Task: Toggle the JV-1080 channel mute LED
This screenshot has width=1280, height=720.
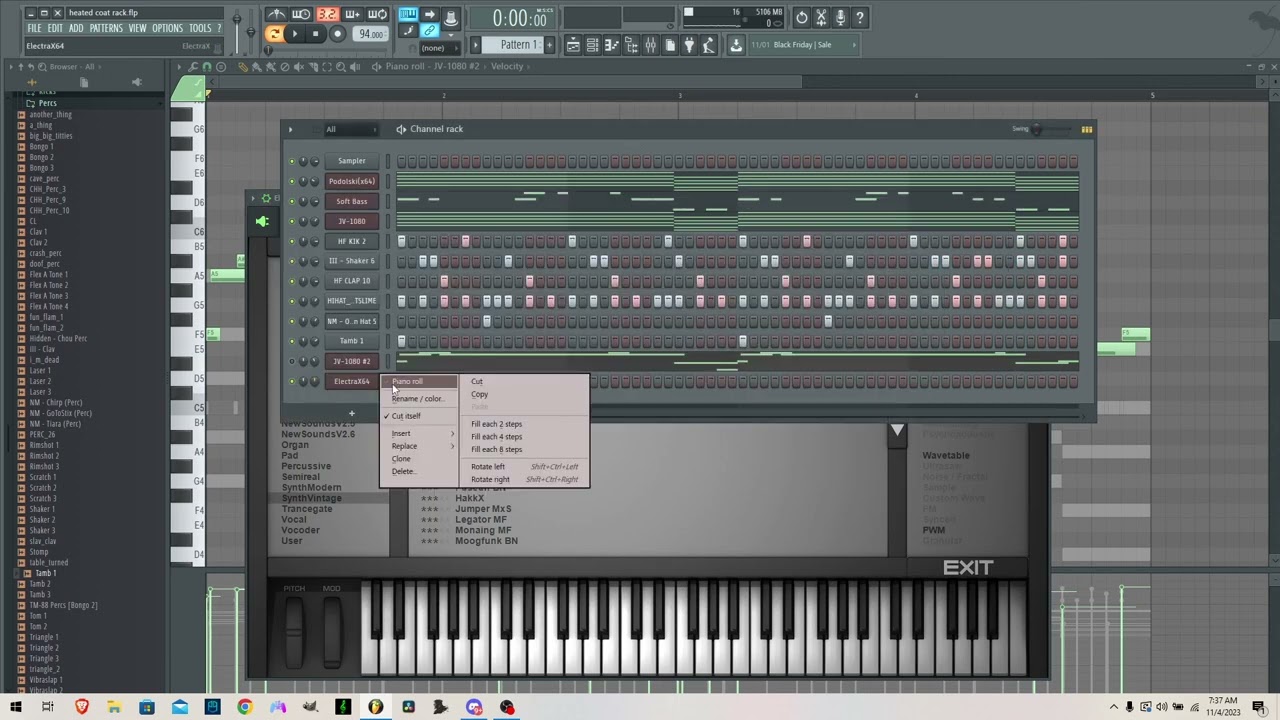Action: [x=292, y=221]
